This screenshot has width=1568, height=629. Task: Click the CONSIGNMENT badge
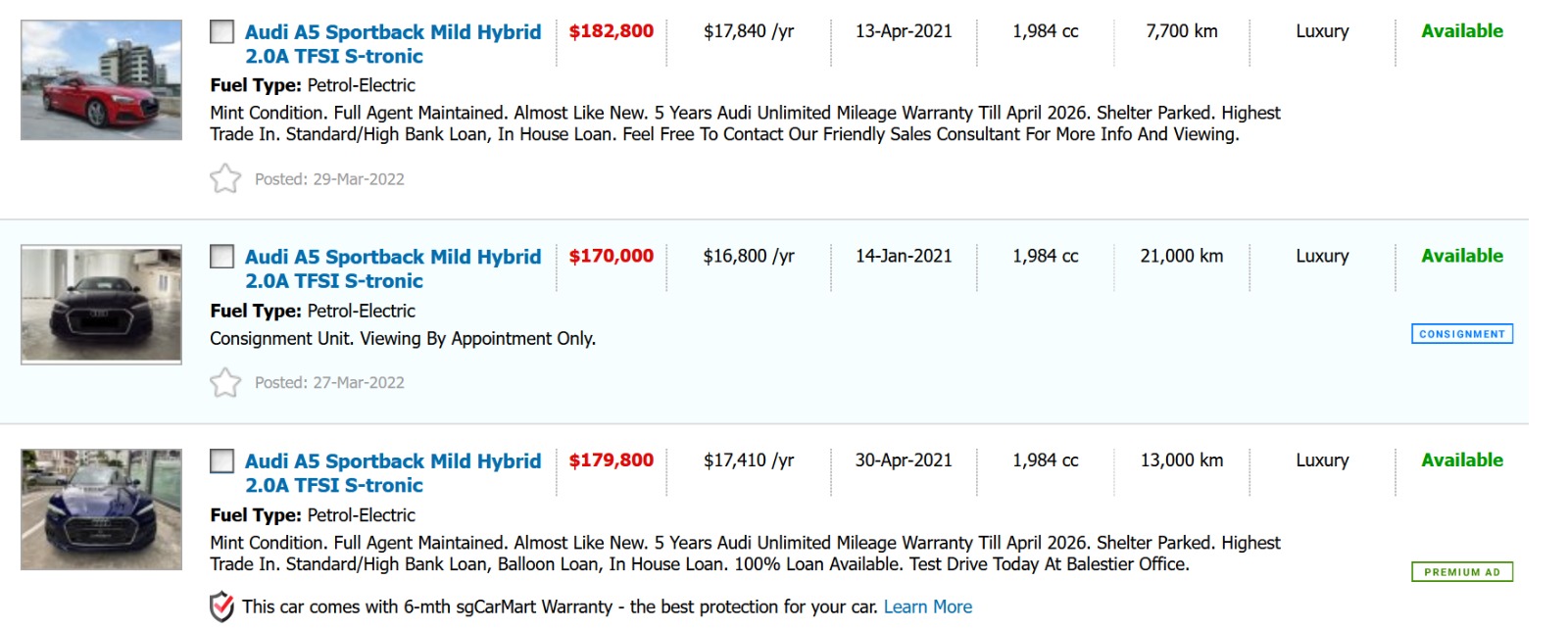click(x=1461, y=334)
